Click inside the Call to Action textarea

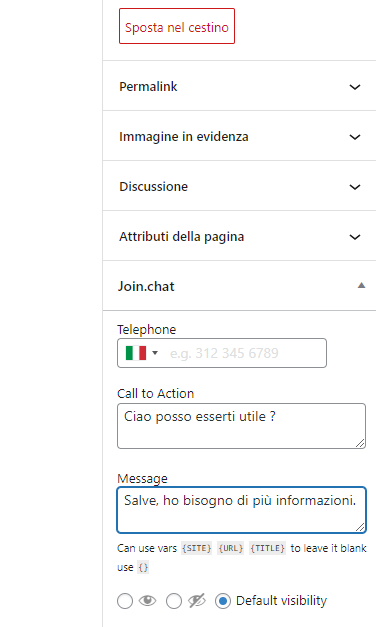tap(241, 426)
